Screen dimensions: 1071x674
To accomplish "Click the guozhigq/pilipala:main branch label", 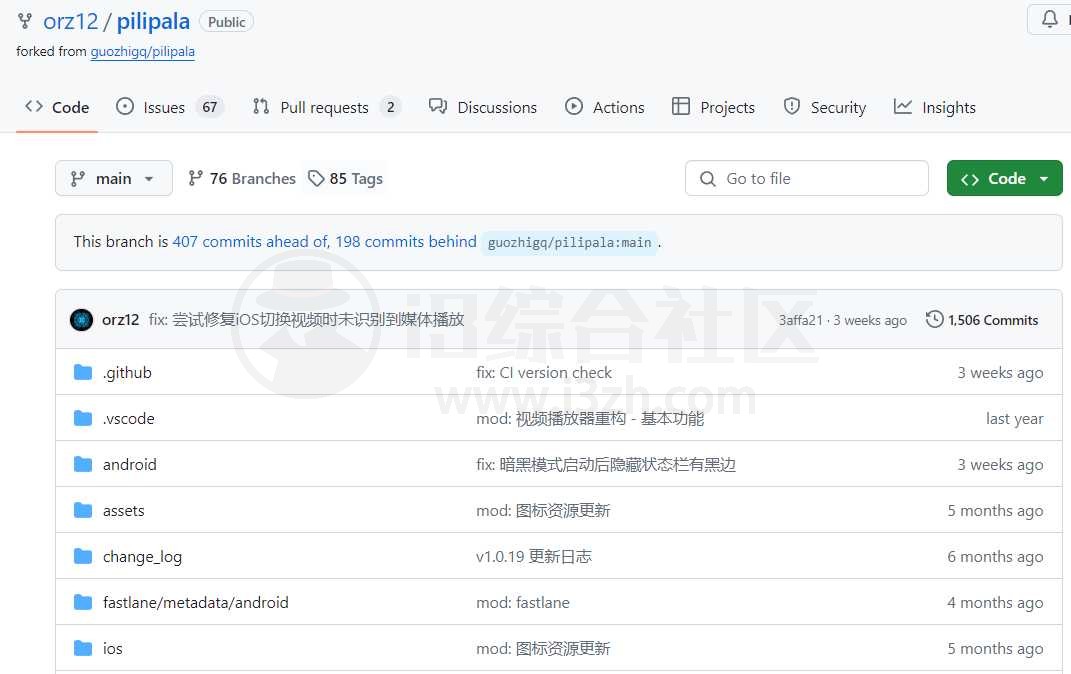I will tap(569, 242).
